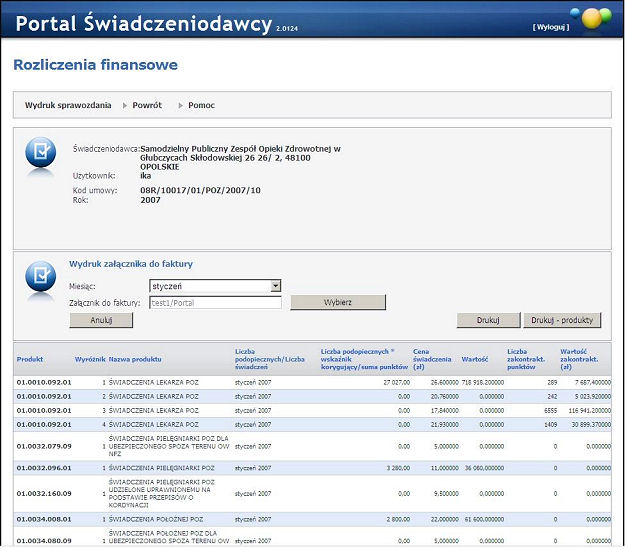Viewport: 625px width, 547px height.
Task: Click the Wartość column header
Action: [475, 358]
